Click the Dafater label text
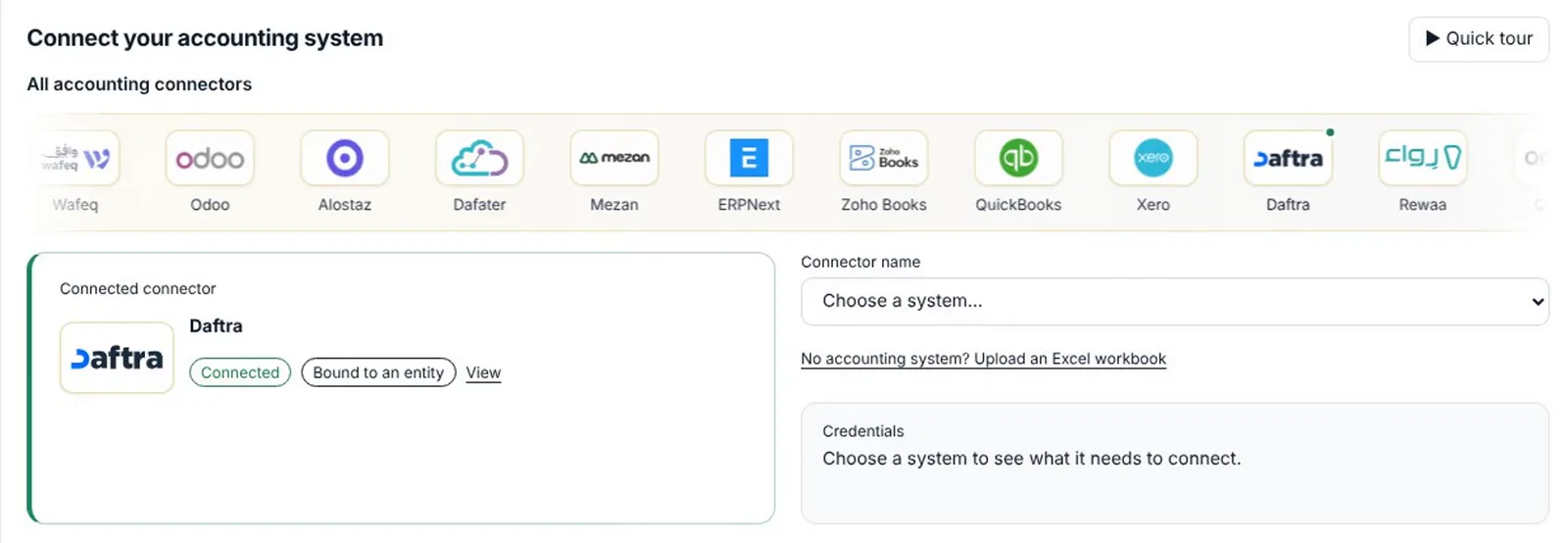This screenshot has height=543, width=1568. point(479,205)
